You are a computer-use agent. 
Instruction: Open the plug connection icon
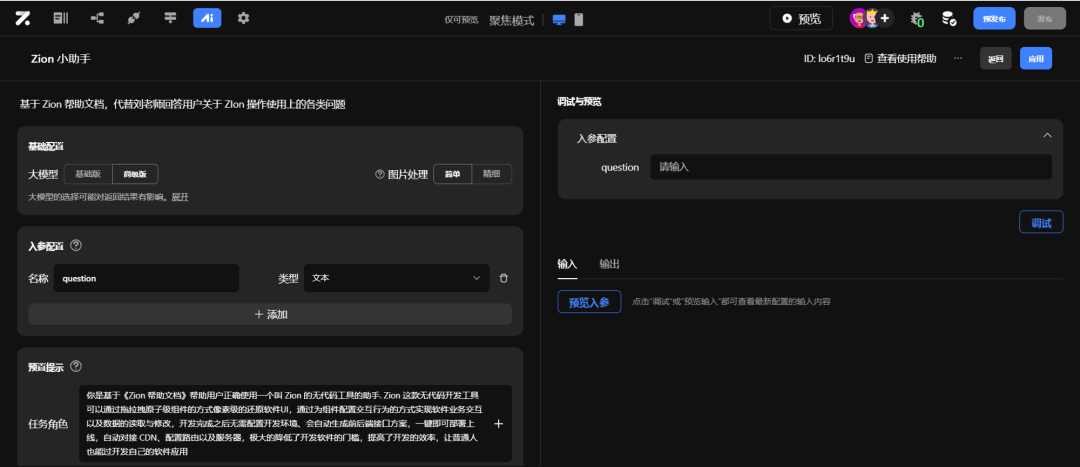pos(134,19)
